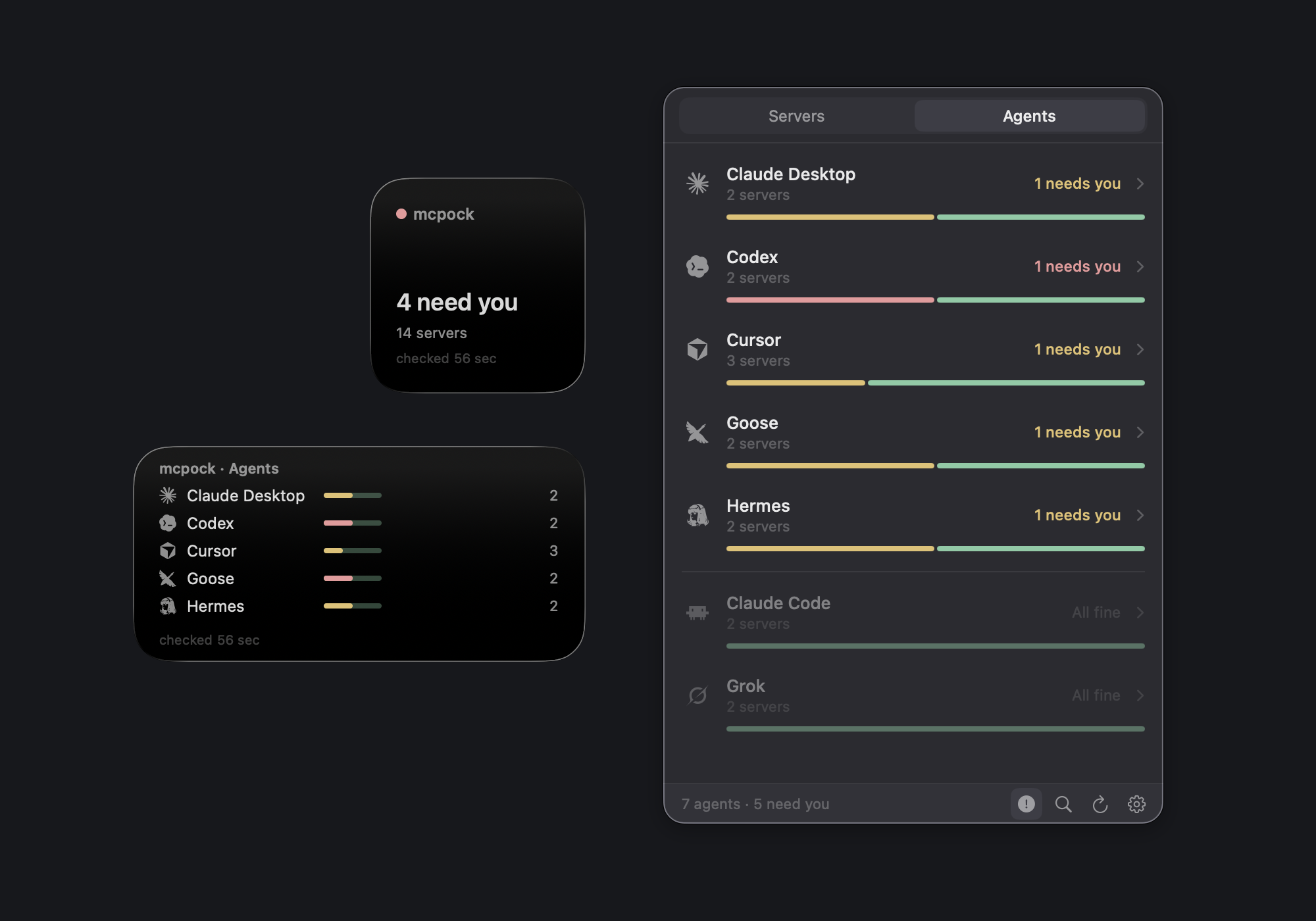Click 'checked 56 sec' in Agents widget
Image resolution: width=1316 pixels, height=921 pixels.
[209, 640]
